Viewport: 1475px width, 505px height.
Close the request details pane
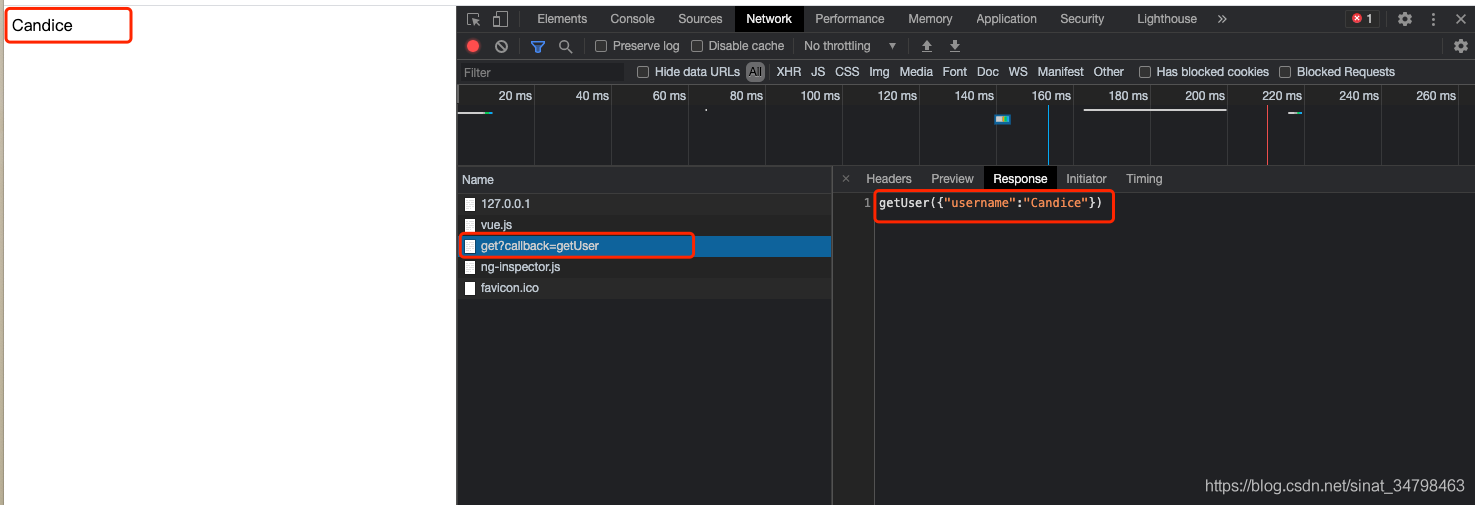[x=845, y=179]
